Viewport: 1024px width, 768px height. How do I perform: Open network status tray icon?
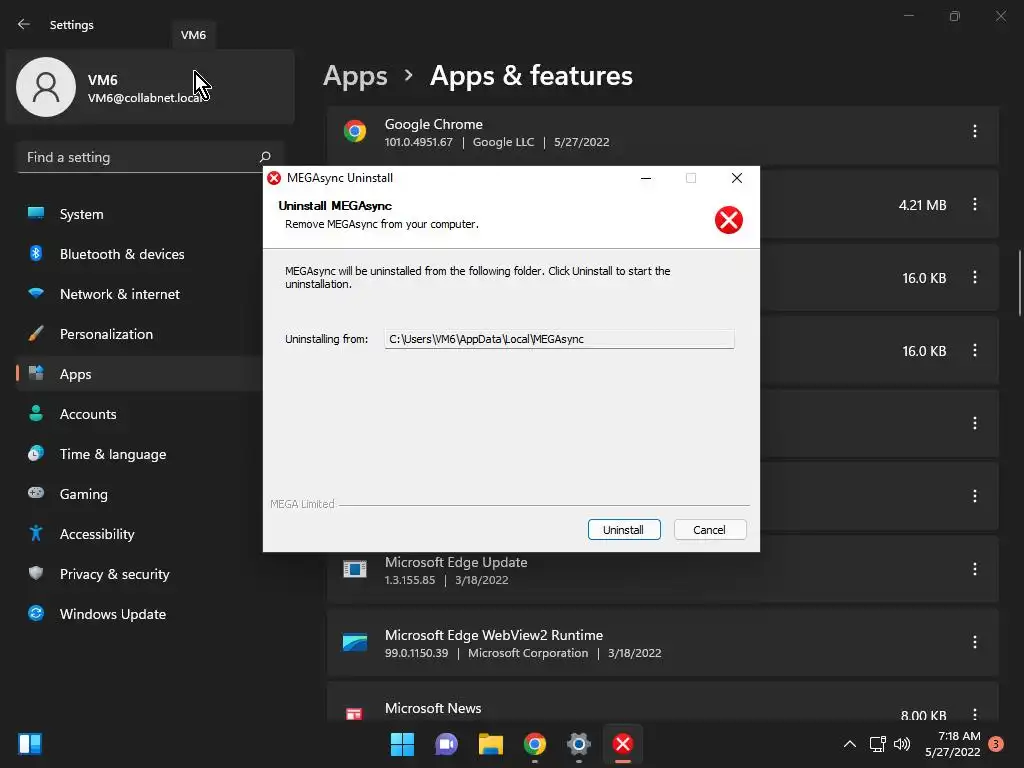click(878, 744)
